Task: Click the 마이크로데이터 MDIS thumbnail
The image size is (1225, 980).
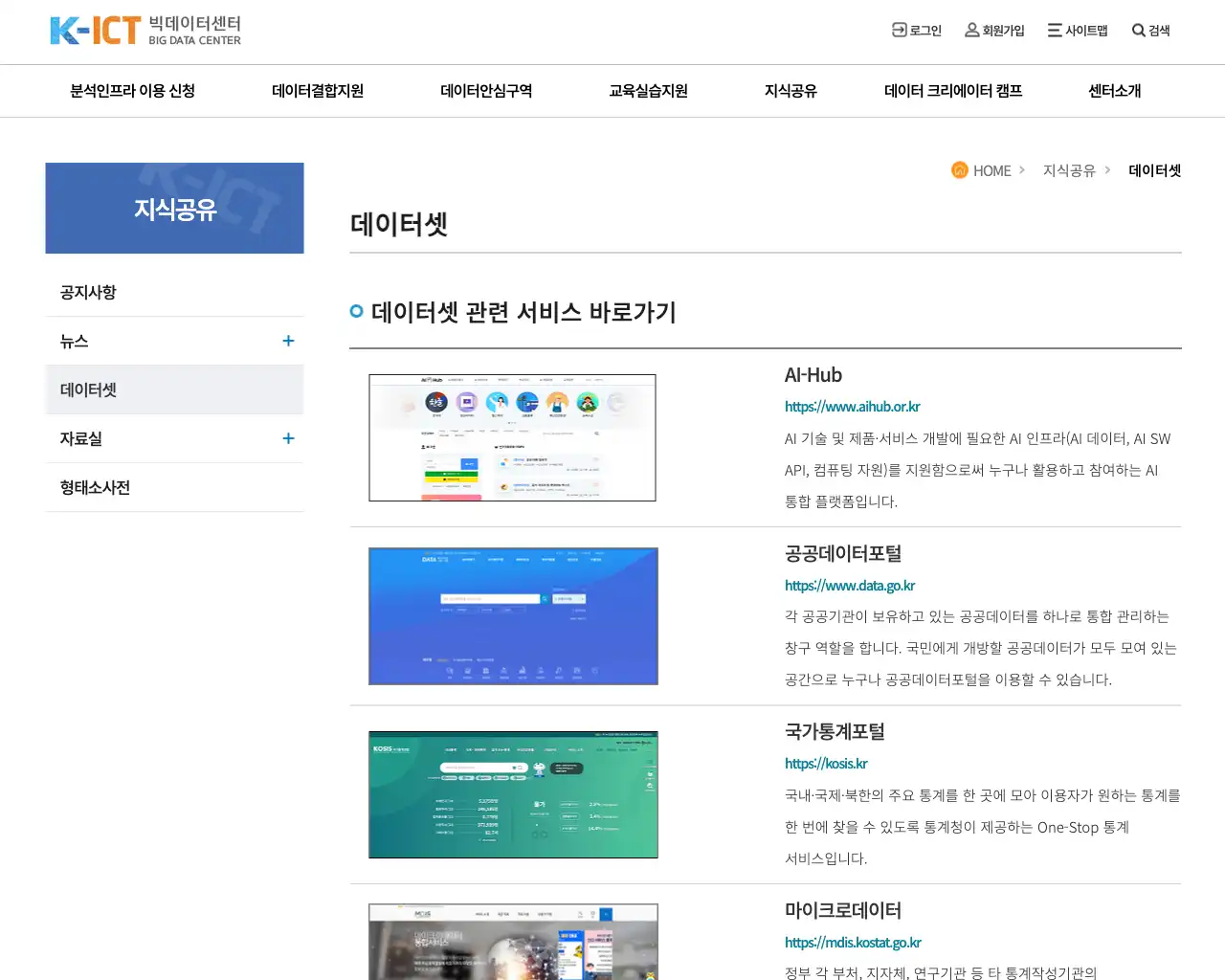Action: coord(513,942)
